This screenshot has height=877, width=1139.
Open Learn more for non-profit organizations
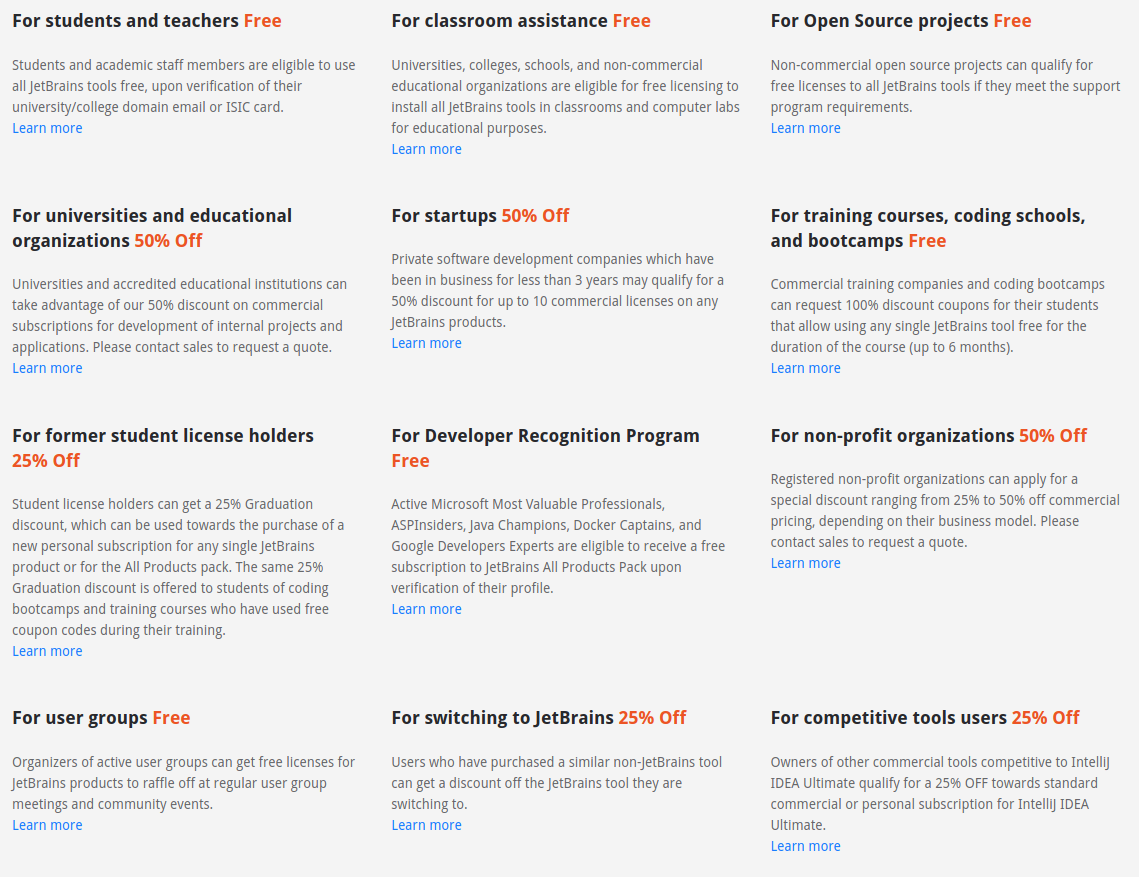(x=805, y=563)
